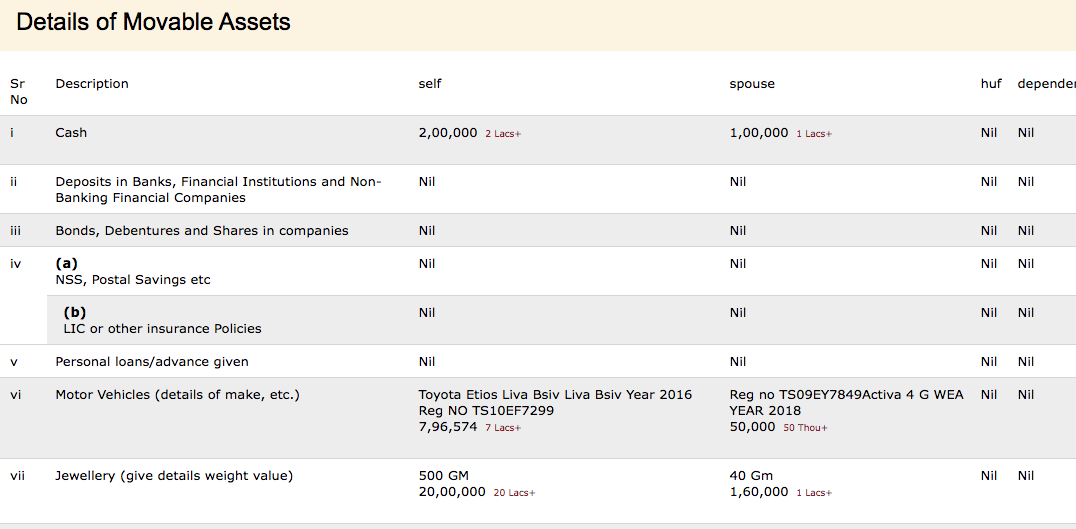This screenshot has width=1076, height=529.
Task: Click the red '2 Lacs+' tag
Action: pyautogui.click(x=503, y=134)
